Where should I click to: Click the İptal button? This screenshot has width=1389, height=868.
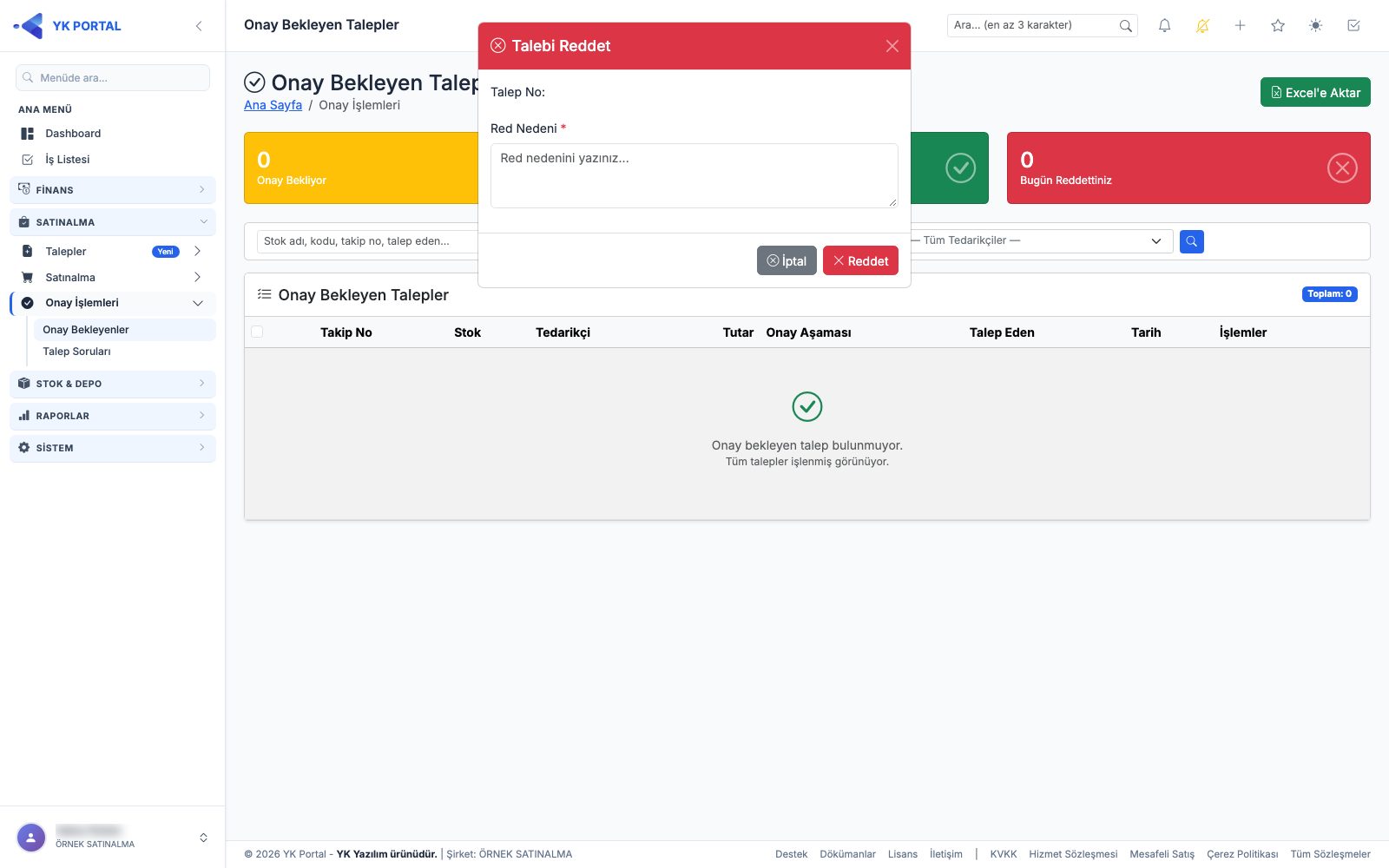pos(787,260)
